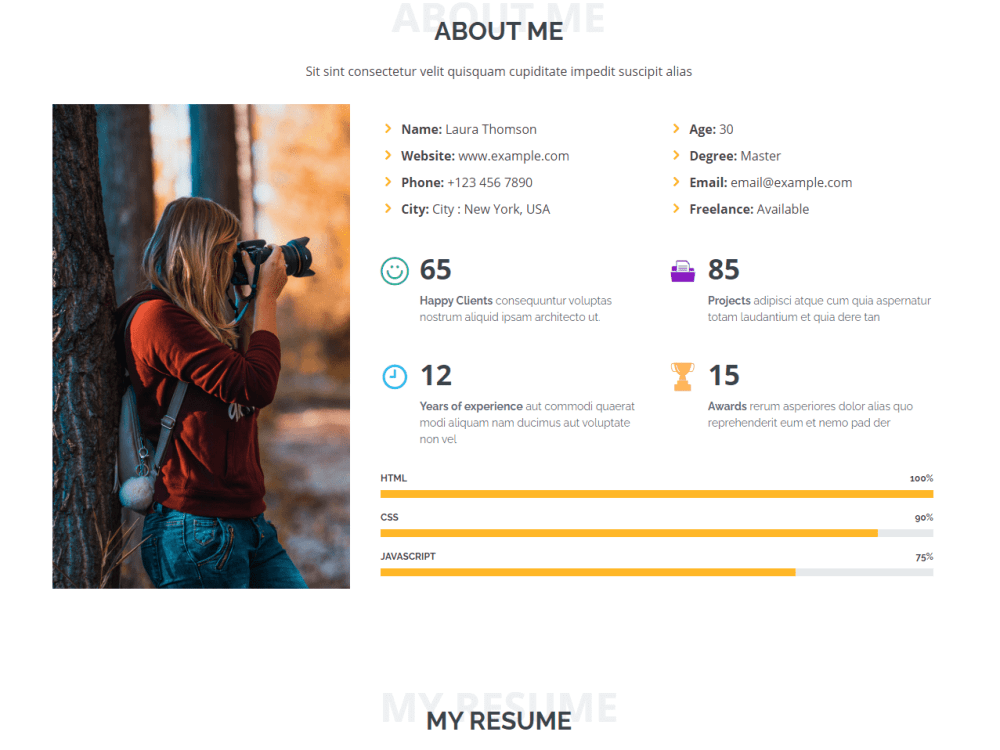Click the 90% CSS value
The image size is (1000, 750).
click(x=924, y=517)
